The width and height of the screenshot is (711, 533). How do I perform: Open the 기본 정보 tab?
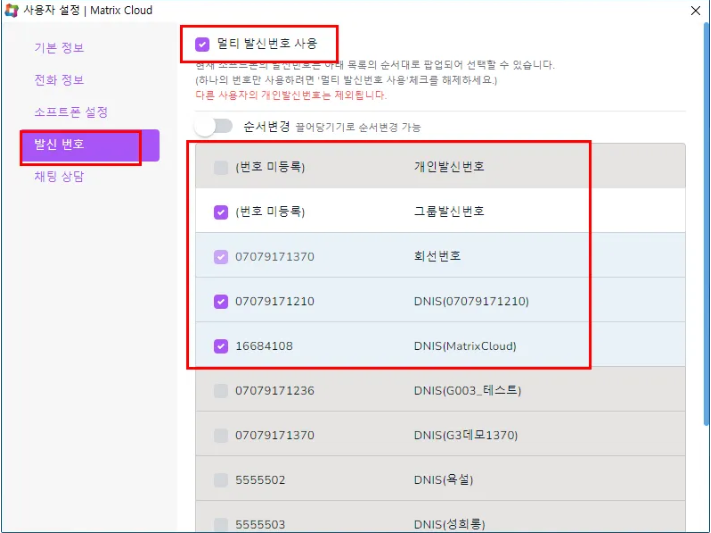point(59,48)
